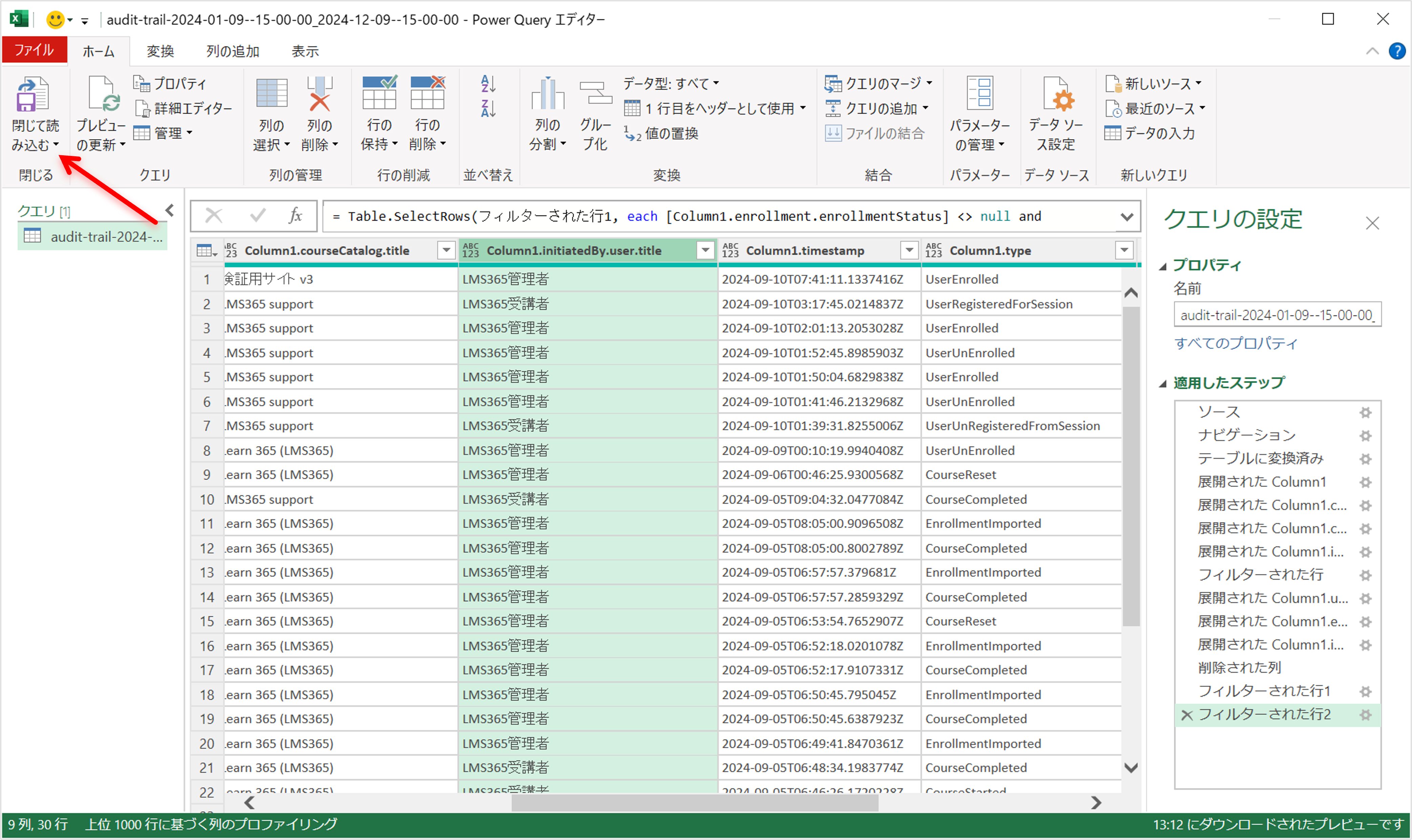
Task: Open プロパティ in the ribbon
Action: tap(170, 84)
